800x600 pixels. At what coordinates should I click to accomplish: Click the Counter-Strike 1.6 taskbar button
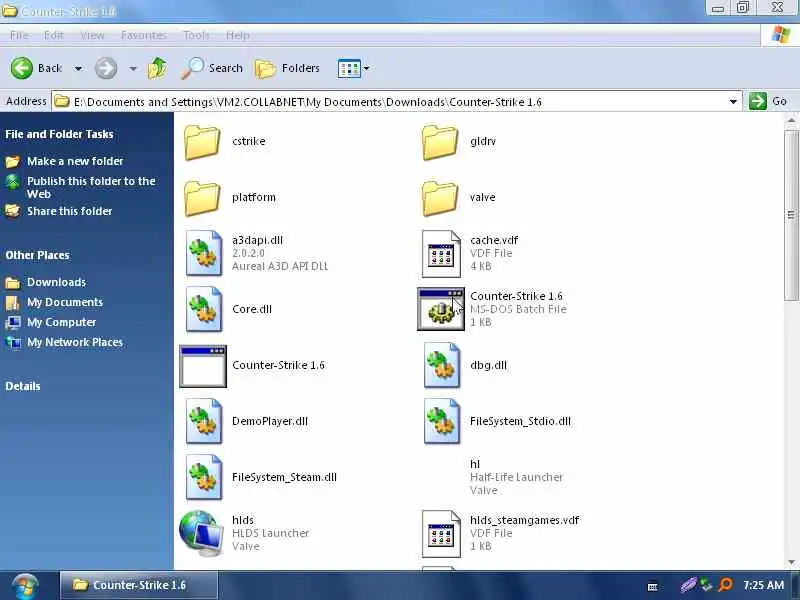click(x=139, y=585)
